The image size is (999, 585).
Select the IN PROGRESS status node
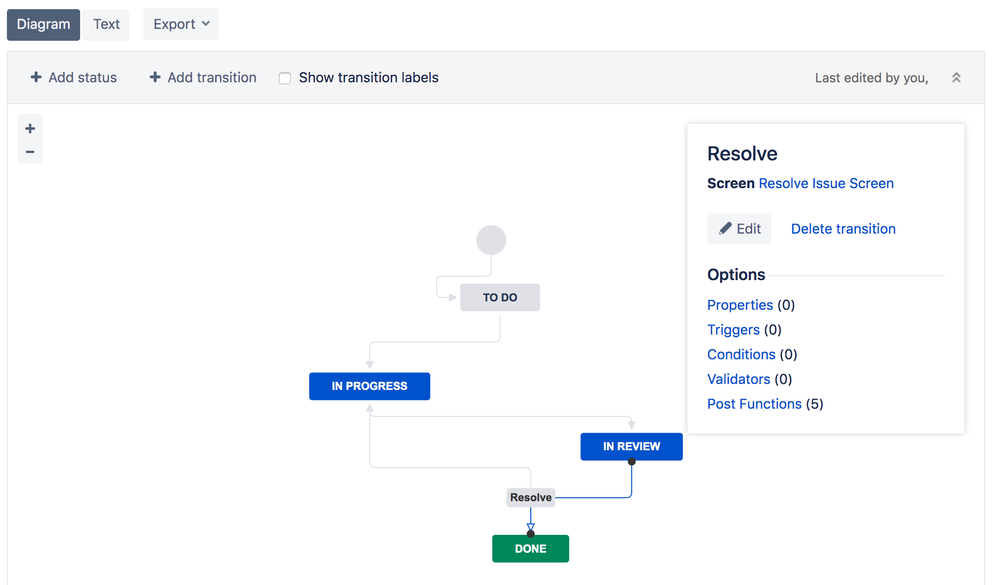tap(369, 385)
